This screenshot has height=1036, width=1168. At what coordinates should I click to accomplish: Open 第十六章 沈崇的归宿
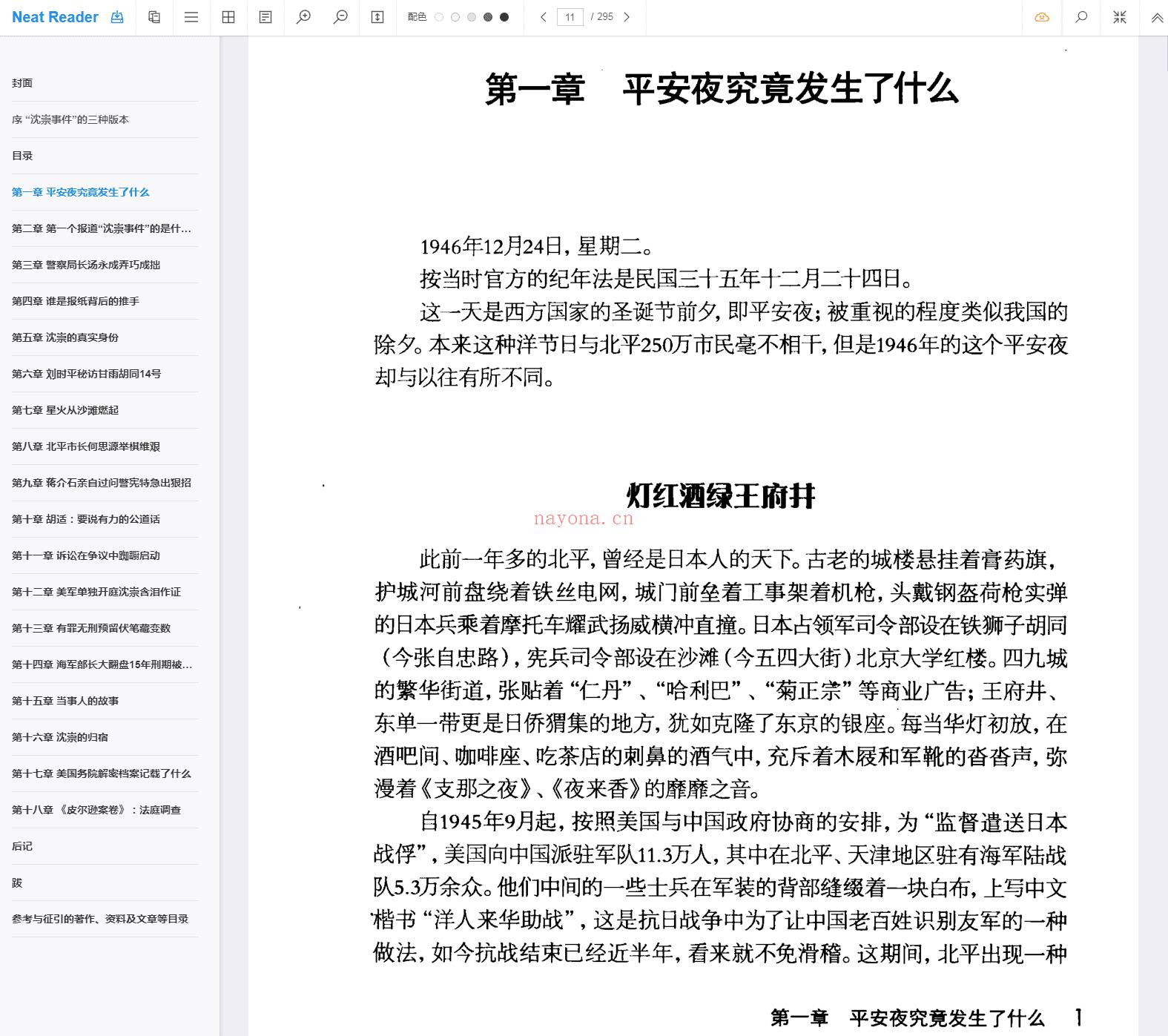tap(105, 737)
